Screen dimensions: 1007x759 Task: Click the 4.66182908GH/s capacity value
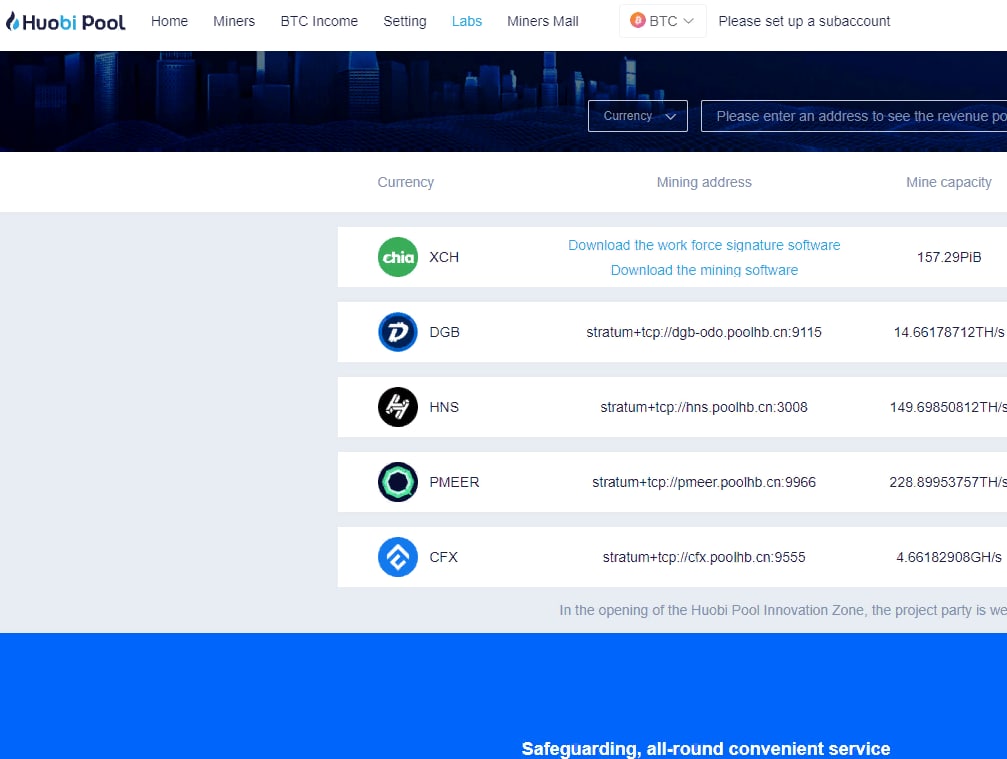tap(949, 557)
